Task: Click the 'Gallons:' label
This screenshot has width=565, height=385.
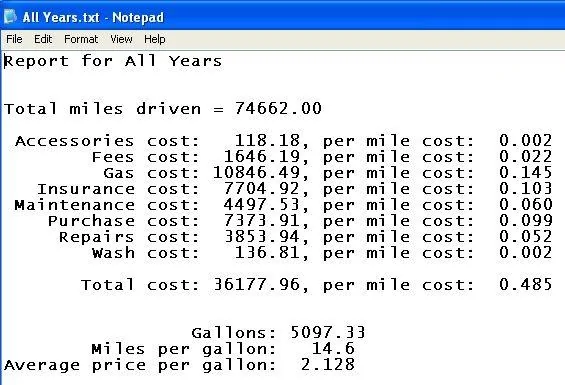Action: coord(234,333)
